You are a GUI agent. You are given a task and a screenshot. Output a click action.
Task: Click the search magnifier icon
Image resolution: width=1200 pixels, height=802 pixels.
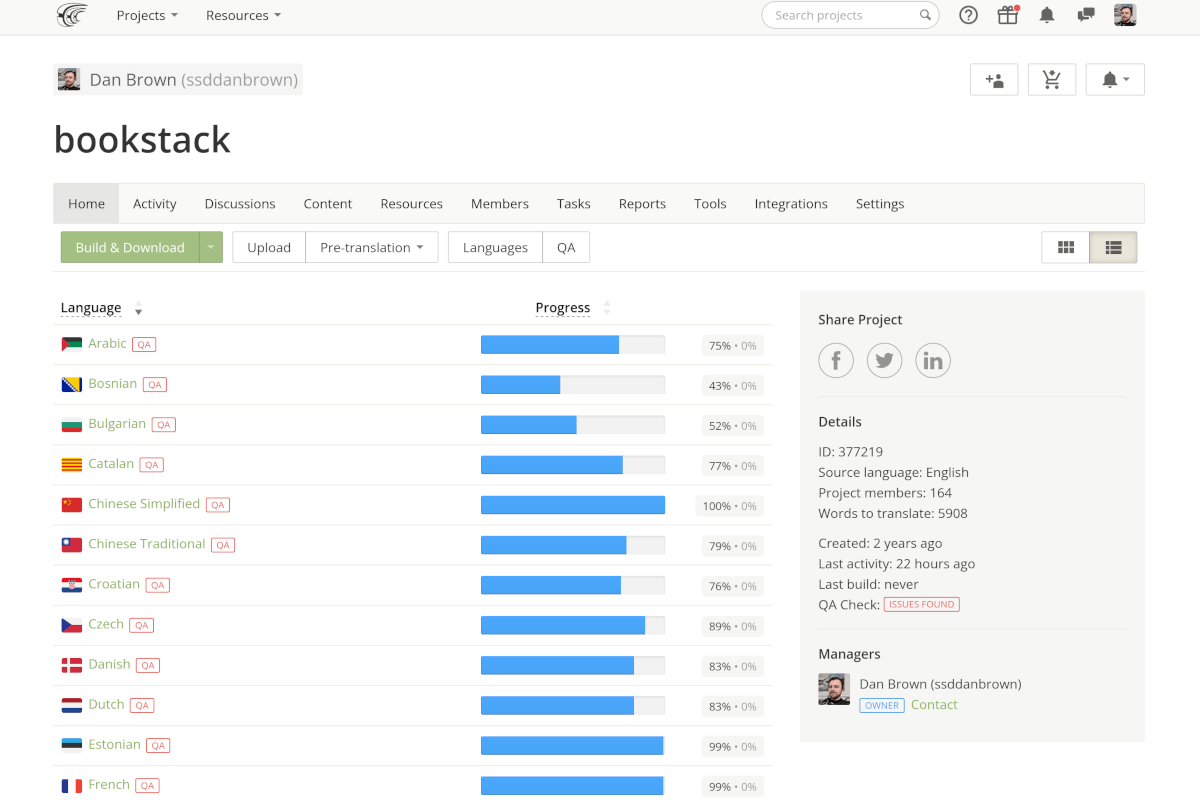tap(926, 15)
